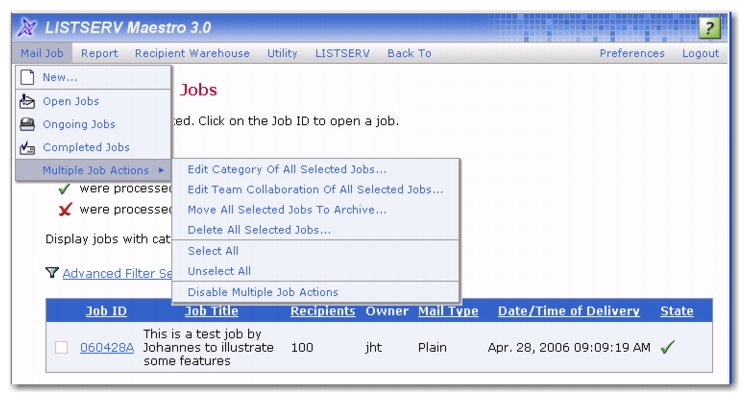
Task: Click the New document icon
Action: pos(27,77)
